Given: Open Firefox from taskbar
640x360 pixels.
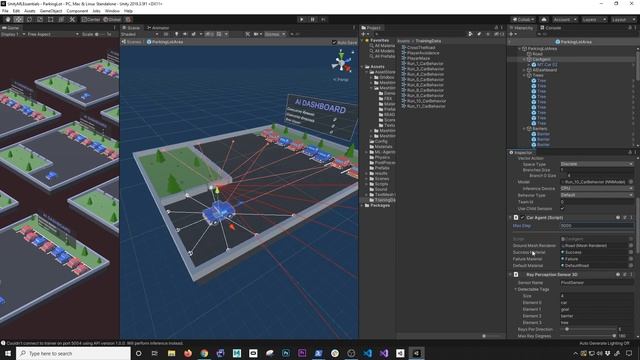Looking at the screenshot, I should coord(188,353).
